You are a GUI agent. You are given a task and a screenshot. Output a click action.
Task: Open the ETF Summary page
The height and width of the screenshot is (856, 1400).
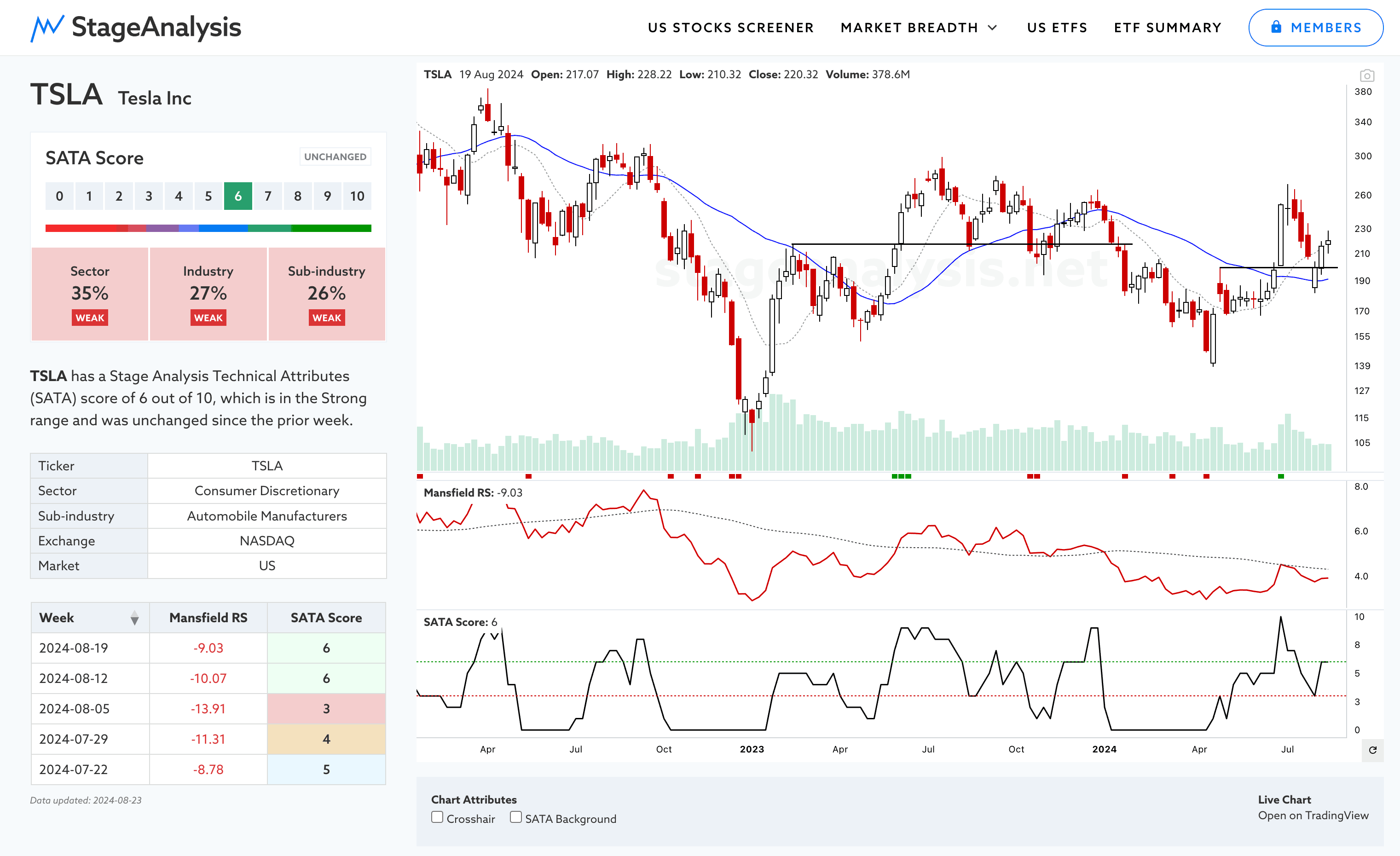[1168, 28]
